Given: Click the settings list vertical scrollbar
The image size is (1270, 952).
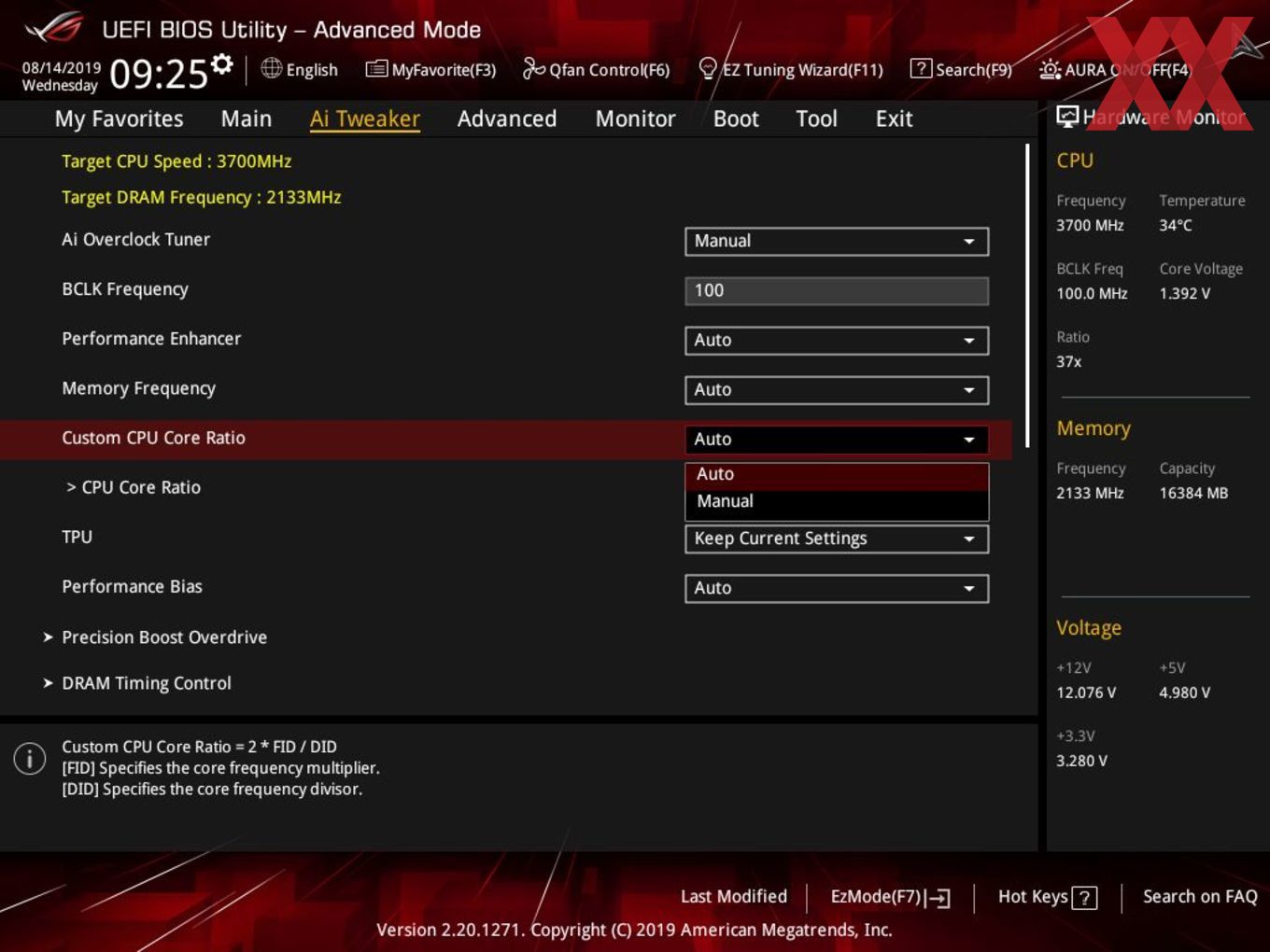Looking at the screenshot, I should tap(1028, 295).
